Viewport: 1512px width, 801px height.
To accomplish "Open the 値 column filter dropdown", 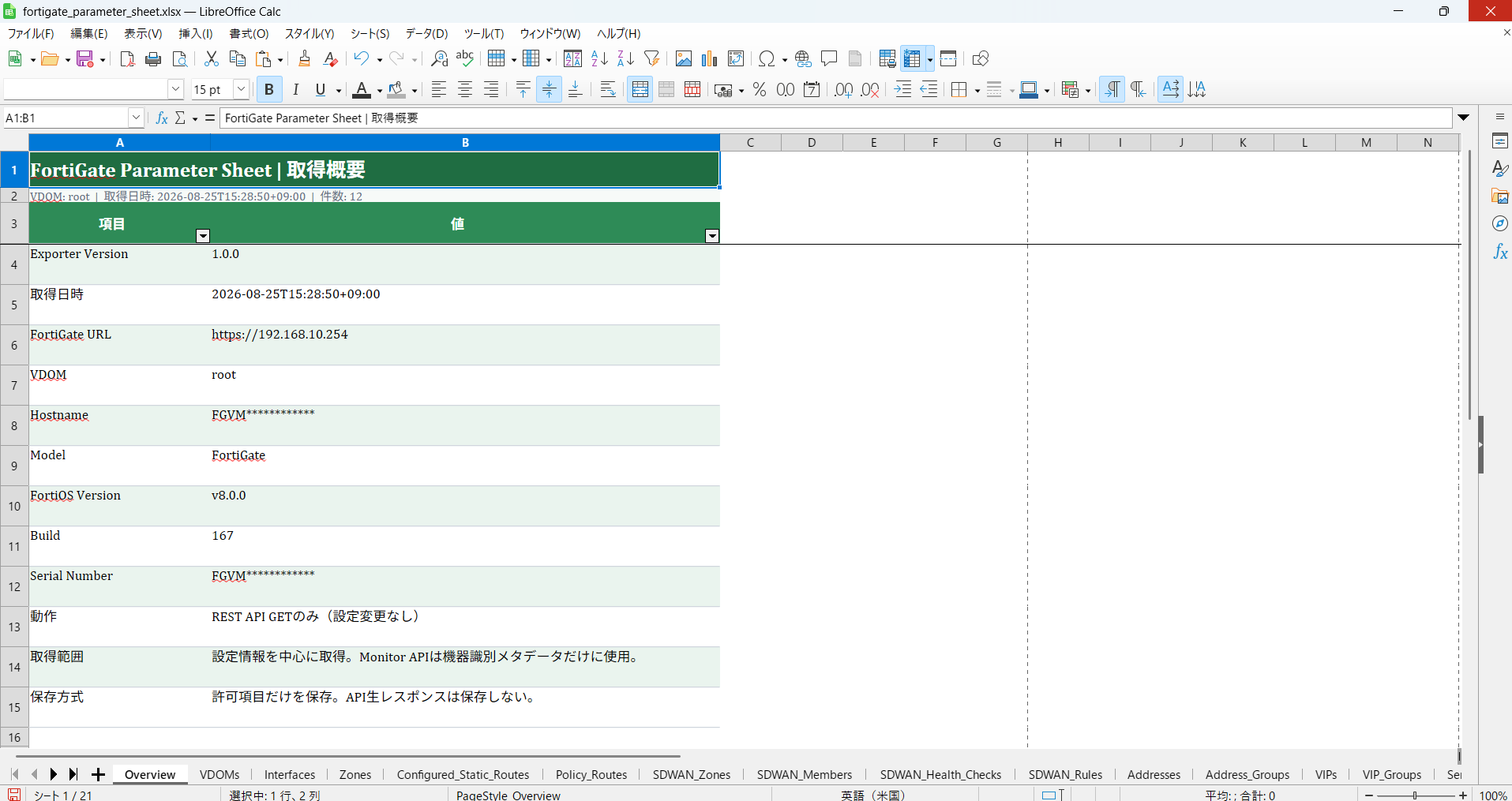I will (x=712, y=236).
